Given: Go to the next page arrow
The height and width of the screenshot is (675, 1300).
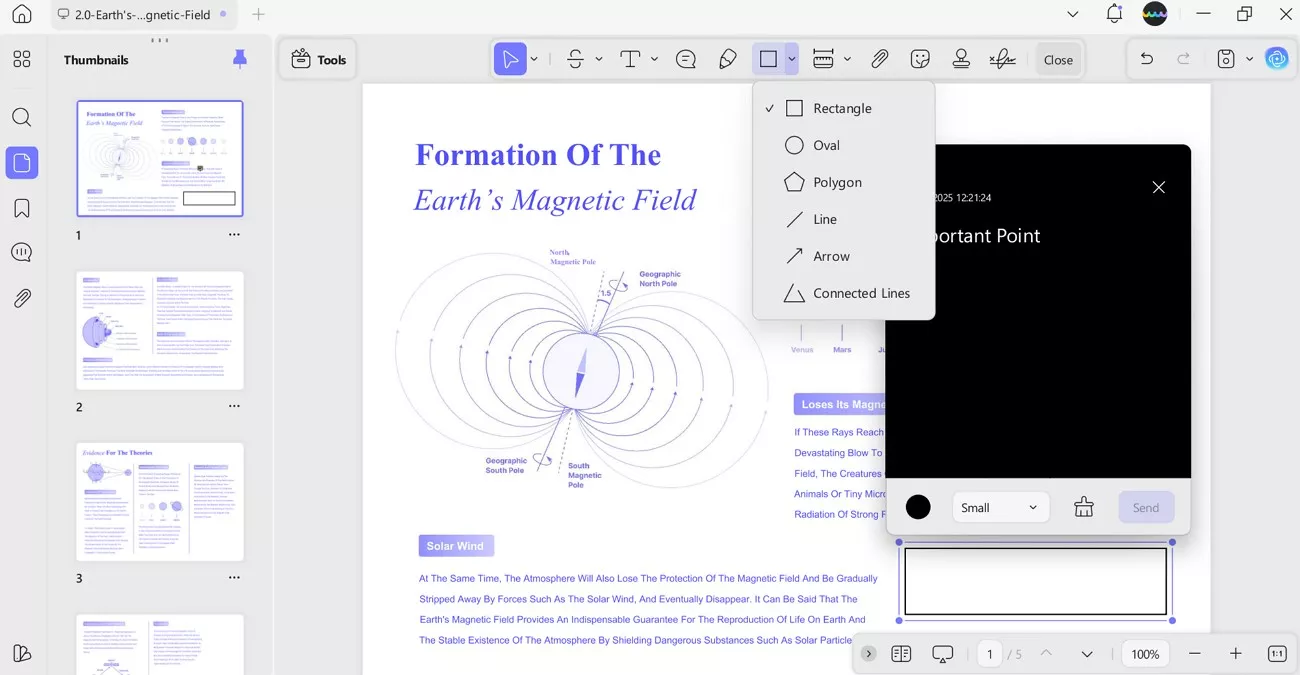Looking at the screenshot, I should tap(1087, 654).
